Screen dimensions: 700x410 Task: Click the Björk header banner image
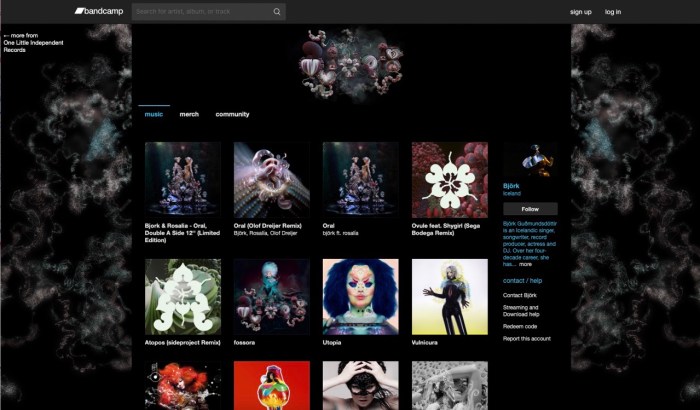click(x=351, y=63)
